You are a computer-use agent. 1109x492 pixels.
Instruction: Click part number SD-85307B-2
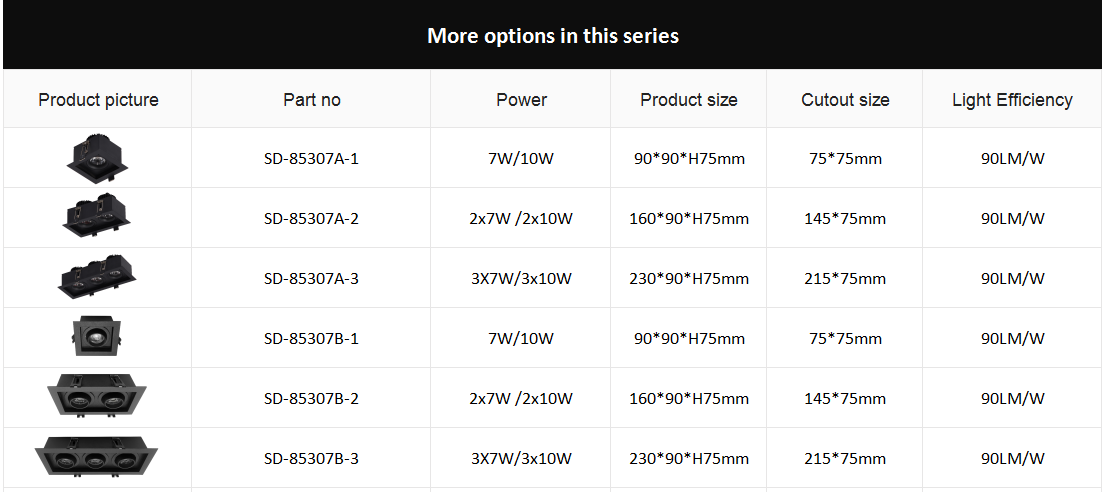point(311,399)
